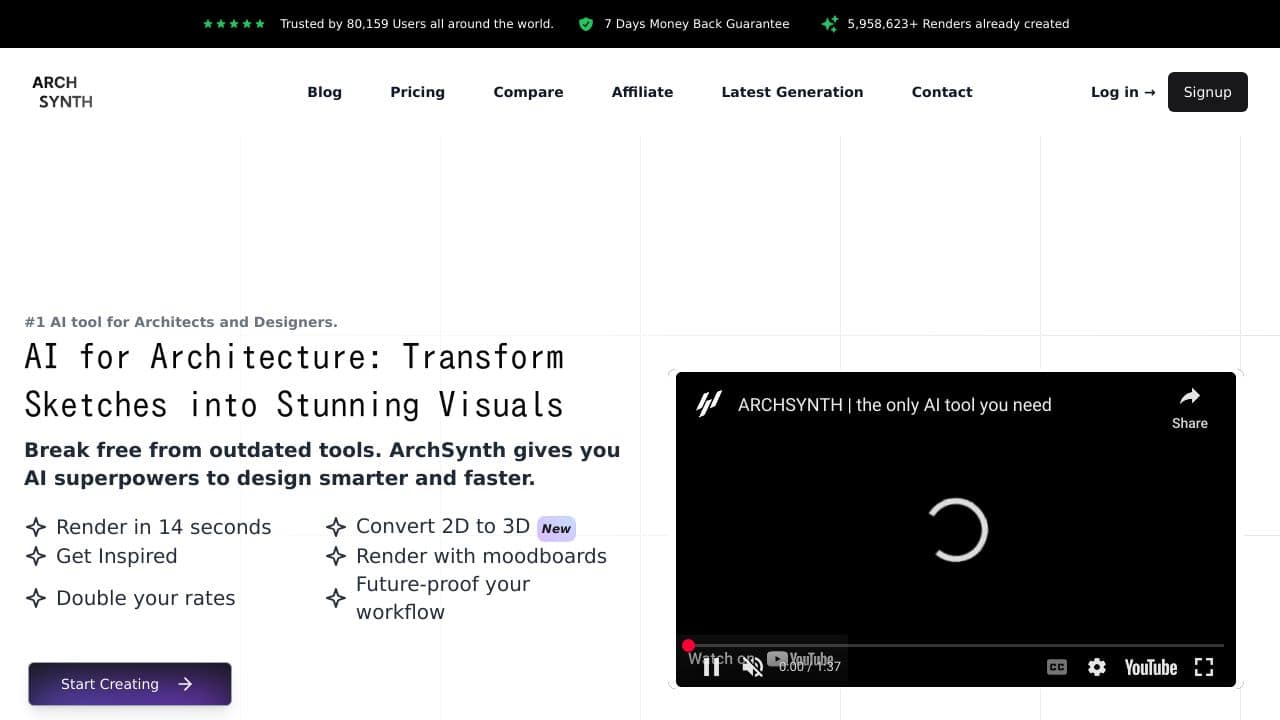This screenshot has width=1280, height=720.
Task: Go to Pricing page
Action: 417,92
